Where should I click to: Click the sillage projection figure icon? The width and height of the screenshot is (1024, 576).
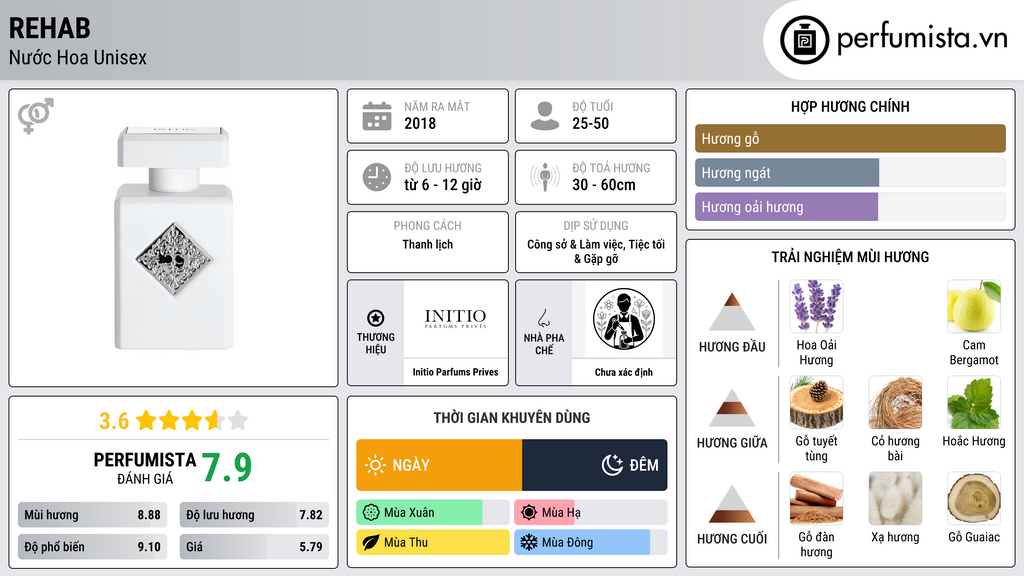click(x=545, y=177)
